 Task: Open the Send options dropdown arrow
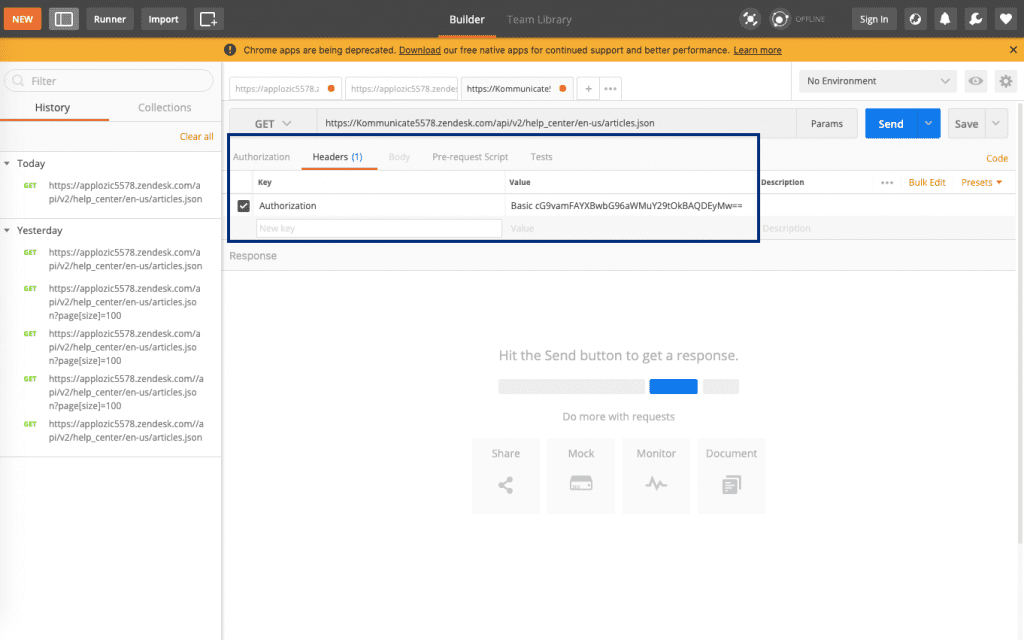pyautogui.click(x=928, y=123)
